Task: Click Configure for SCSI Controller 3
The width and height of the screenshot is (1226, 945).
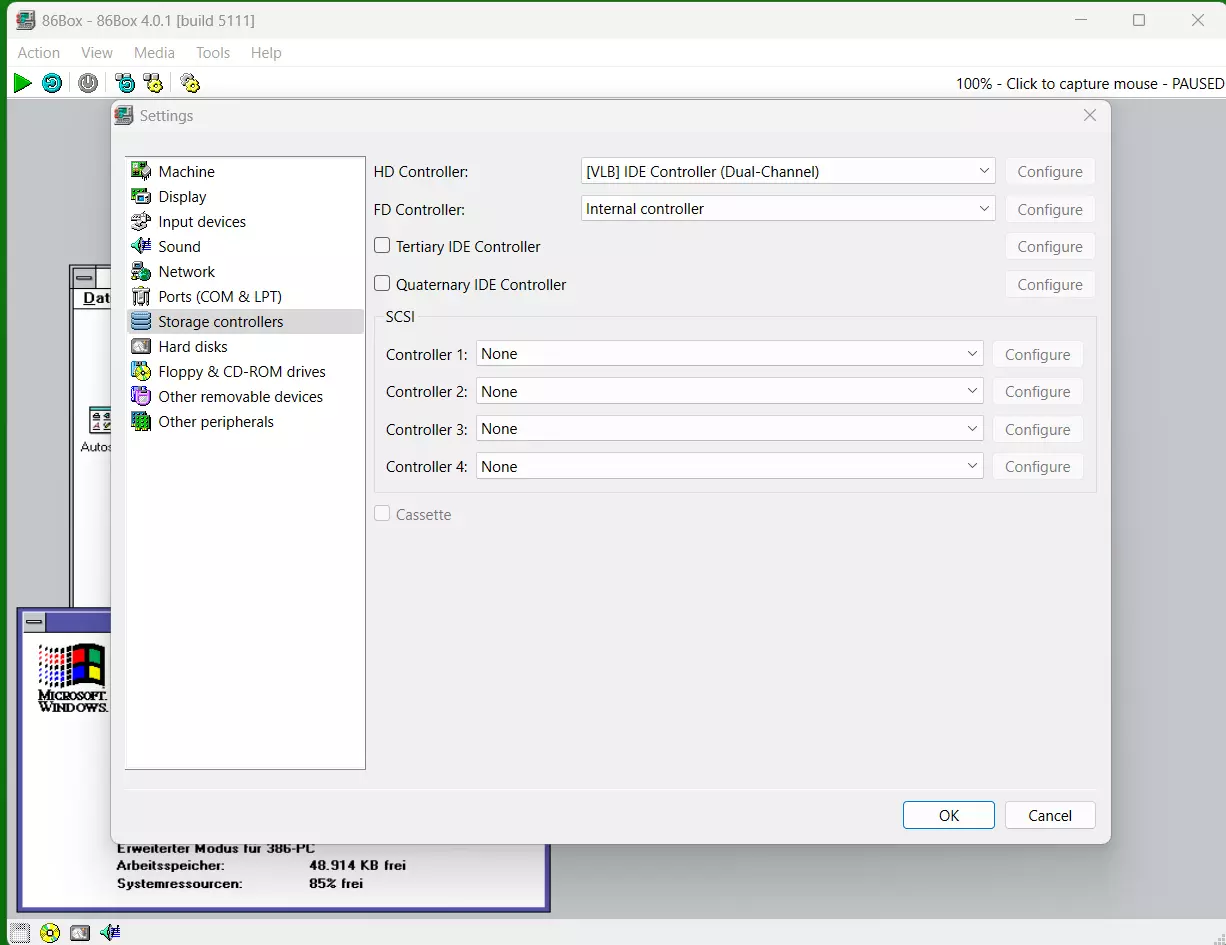Action: tap(1038, 429)
